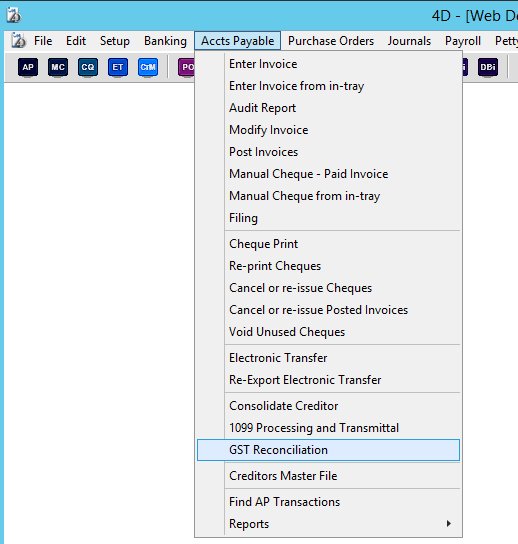
Task: Click the CrM toolbar icon
Action: coord(148,67)
